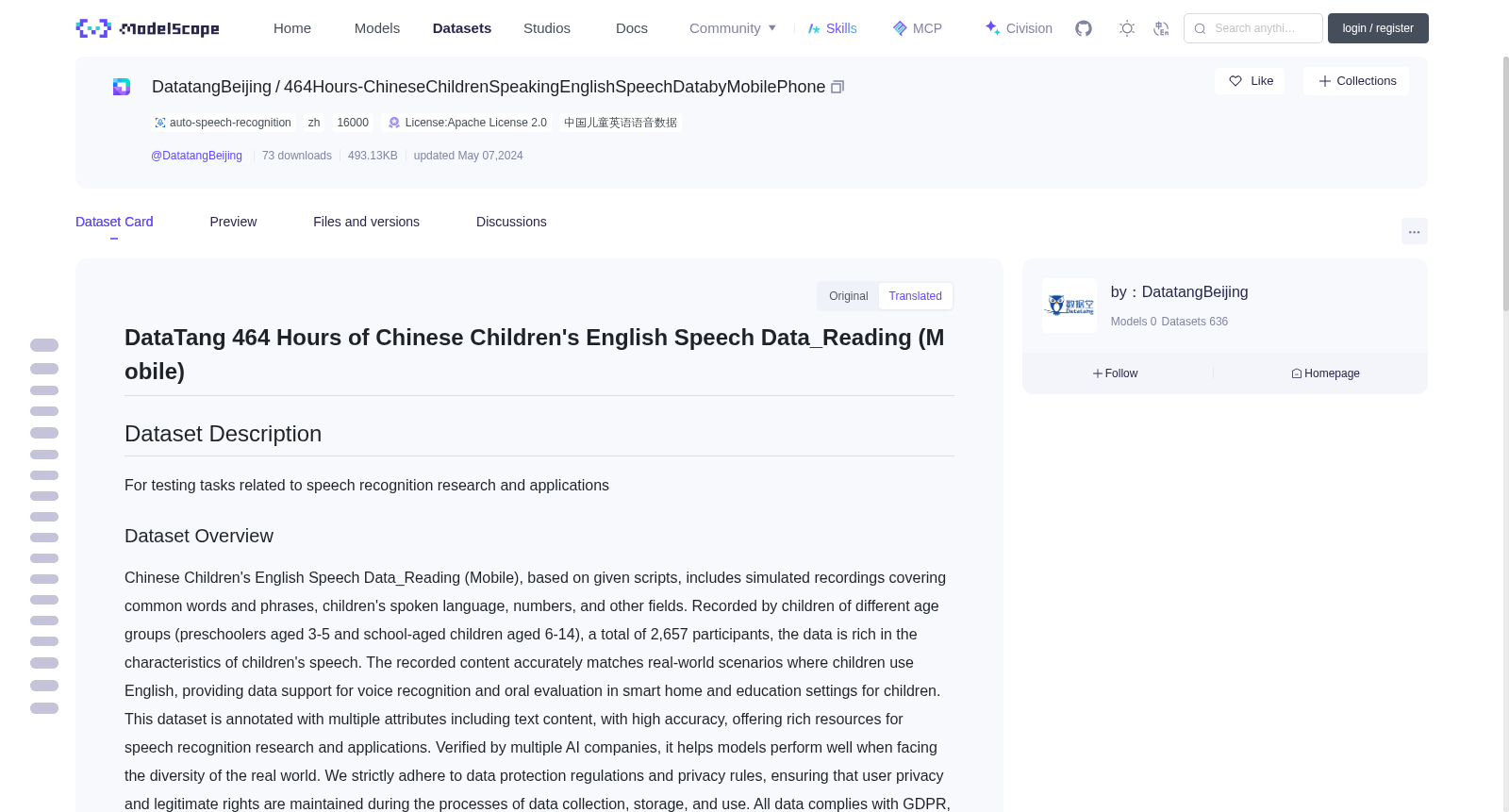Screen dimensions: 1509x812
Task: Click the 493.13KB size text
Action: point(373,156)
